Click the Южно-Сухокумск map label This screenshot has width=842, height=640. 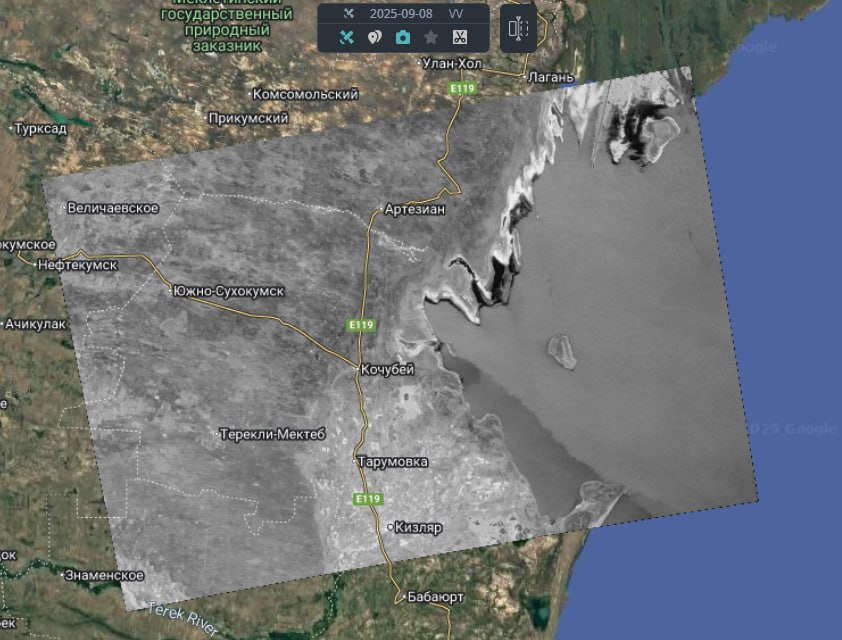tap(228, 291)
